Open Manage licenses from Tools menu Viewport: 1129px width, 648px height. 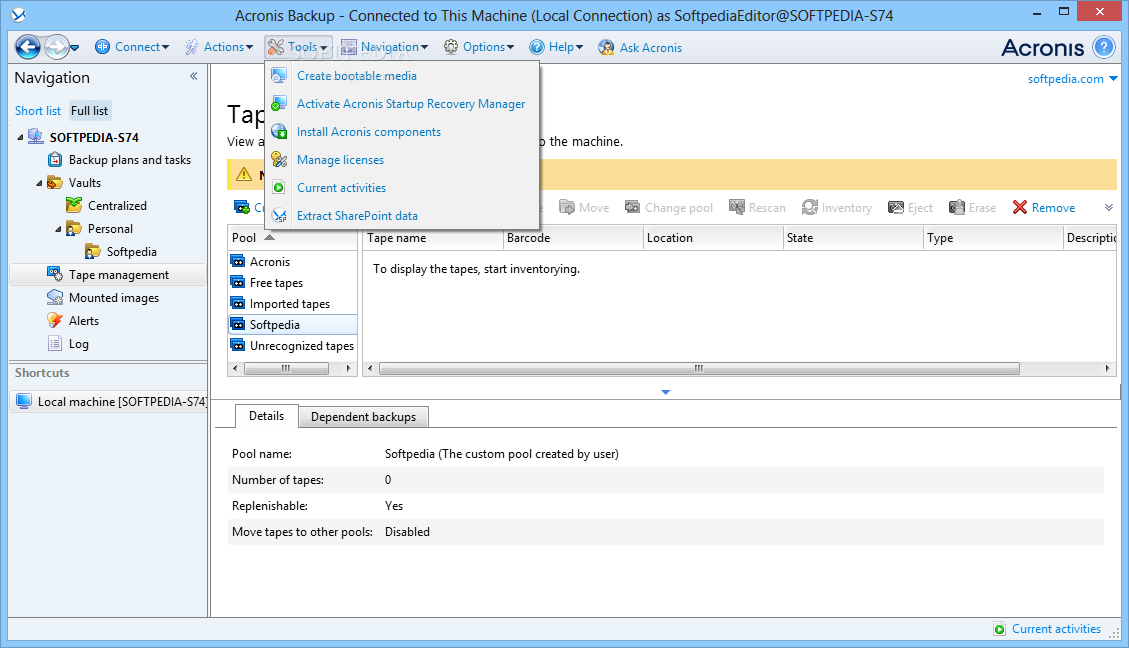click(x=402, y=160)
